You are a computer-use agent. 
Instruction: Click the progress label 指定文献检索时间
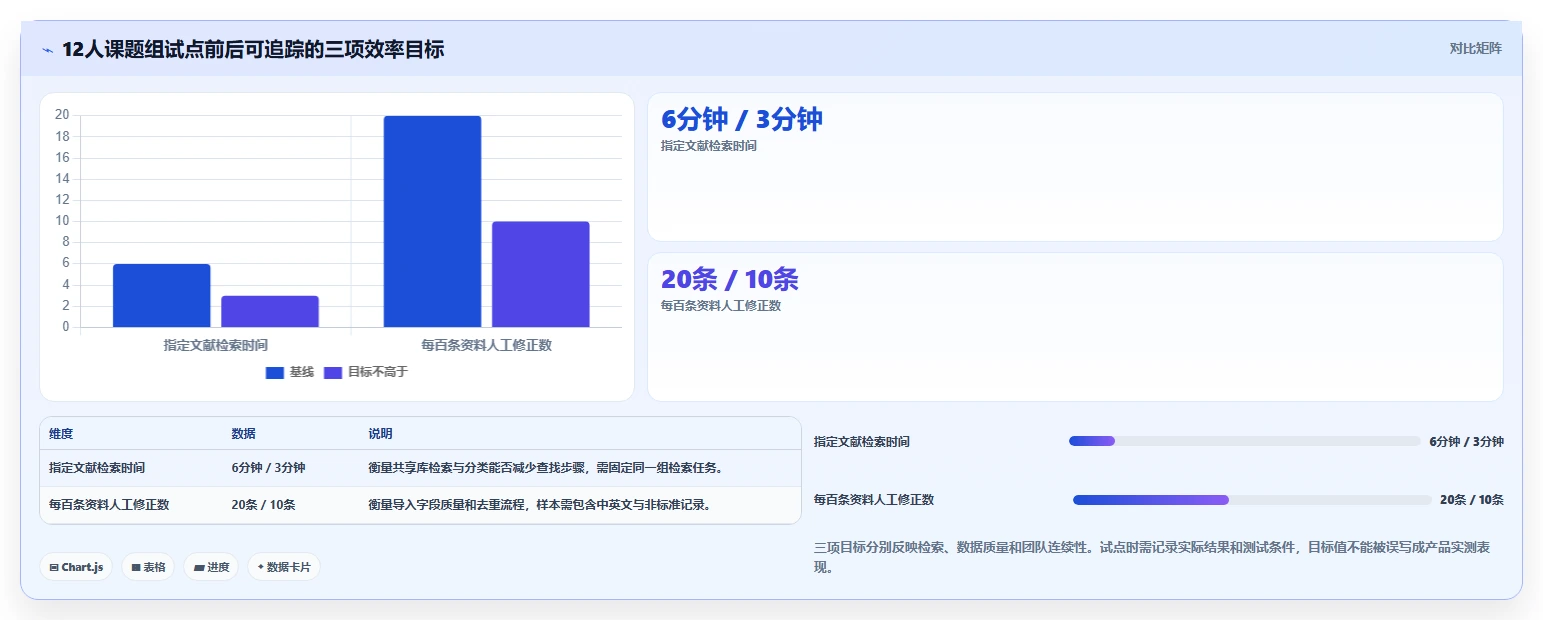862,442
